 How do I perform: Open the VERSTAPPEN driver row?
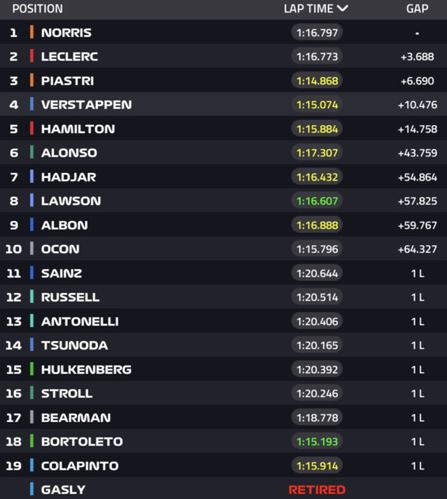pyautogui.click(x=223, y=105)
